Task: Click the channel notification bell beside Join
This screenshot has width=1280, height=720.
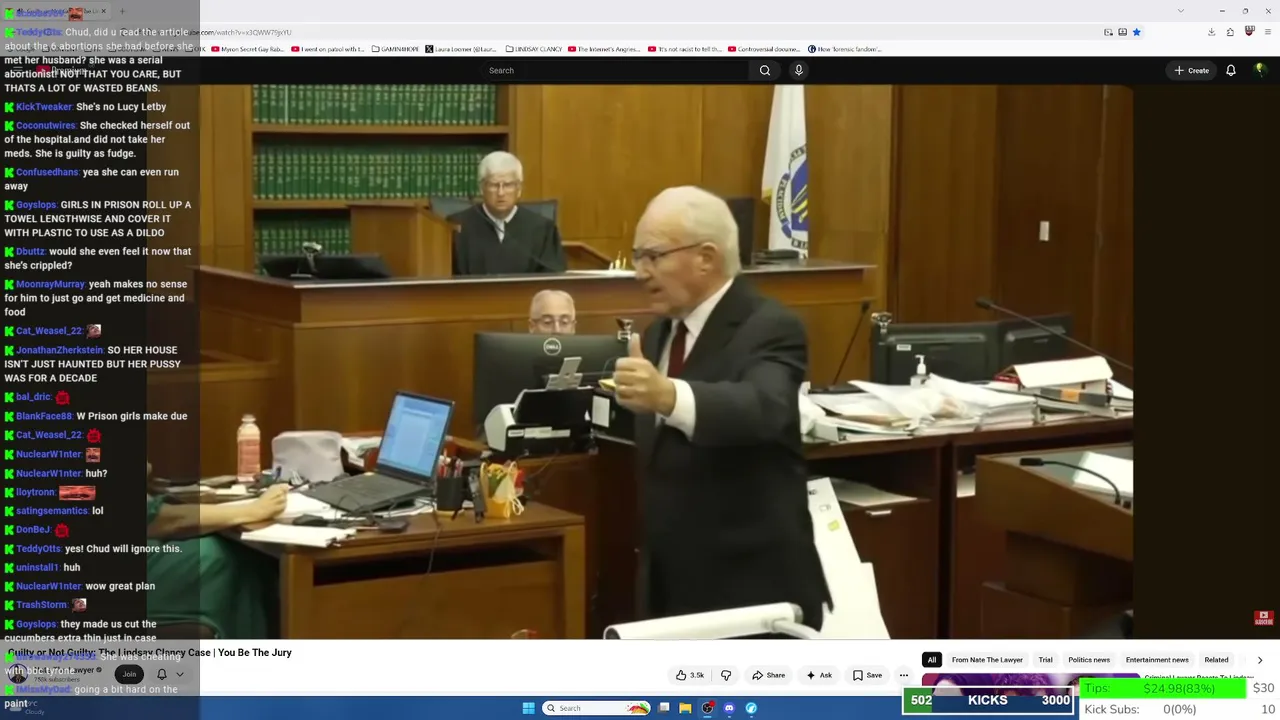Action: pyautogui.click(x=161, y=674)
